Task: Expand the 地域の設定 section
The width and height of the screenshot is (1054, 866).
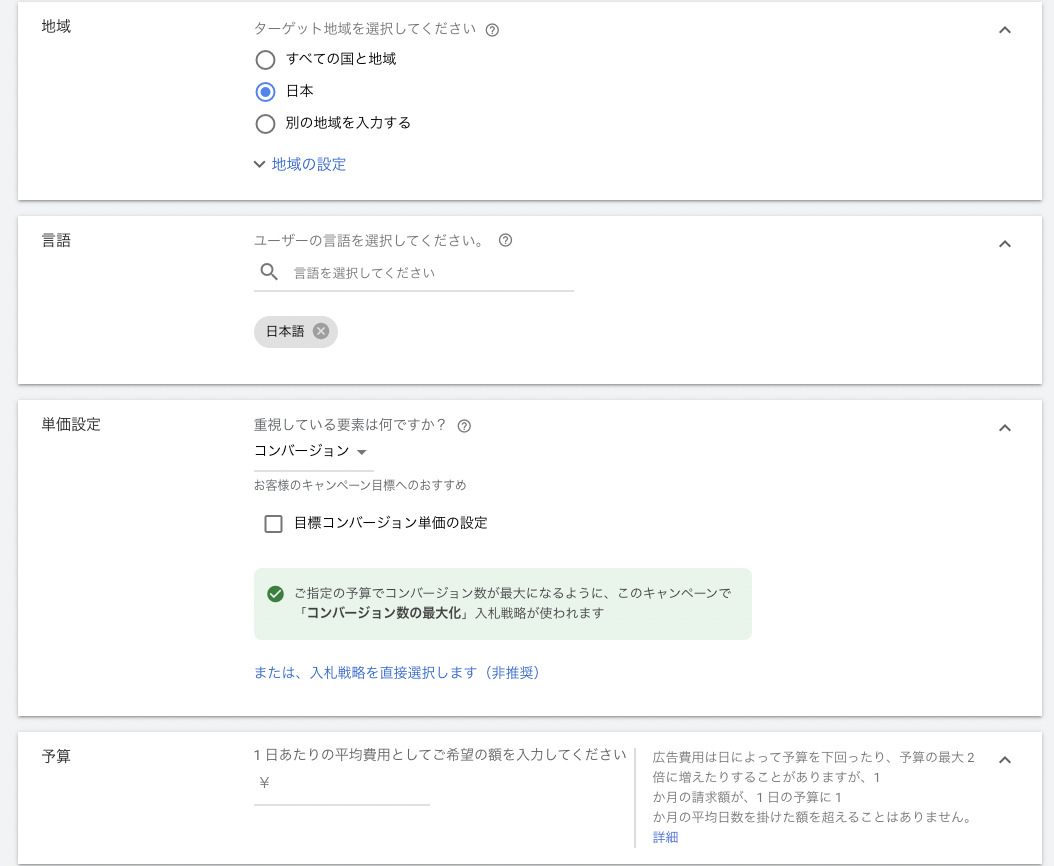Action: pyautogui.click(x=300, y=164)
